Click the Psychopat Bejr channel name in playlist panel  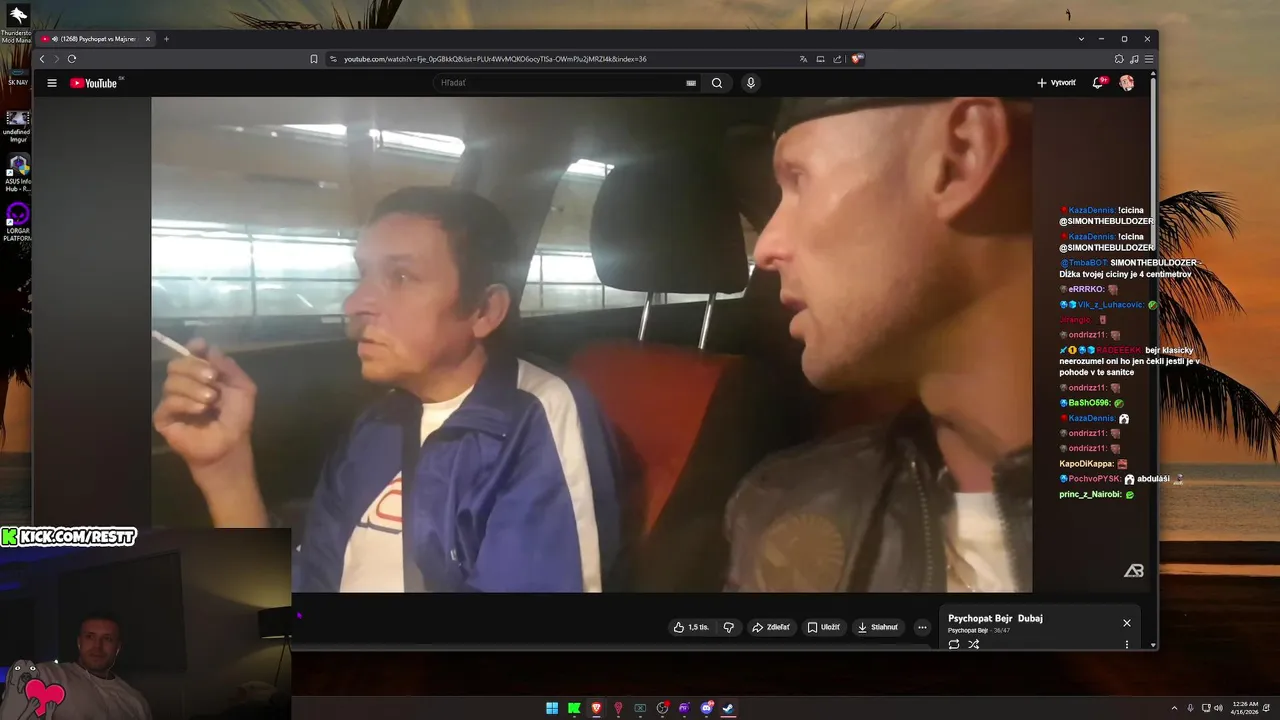967,630
